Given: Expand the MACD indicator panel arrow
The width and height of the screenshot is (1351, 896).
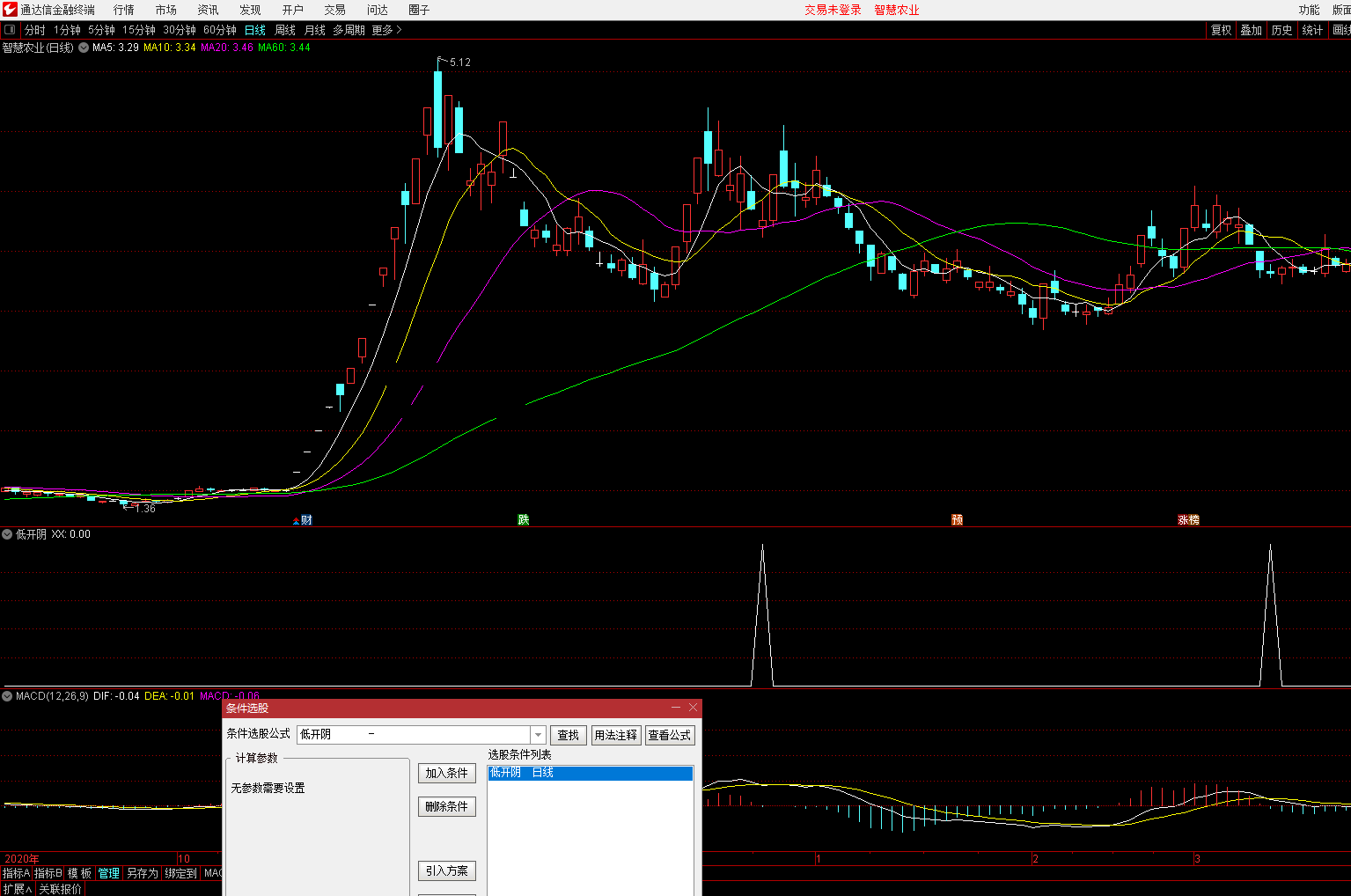Looking at the screenshot, I should click(7, 696).
